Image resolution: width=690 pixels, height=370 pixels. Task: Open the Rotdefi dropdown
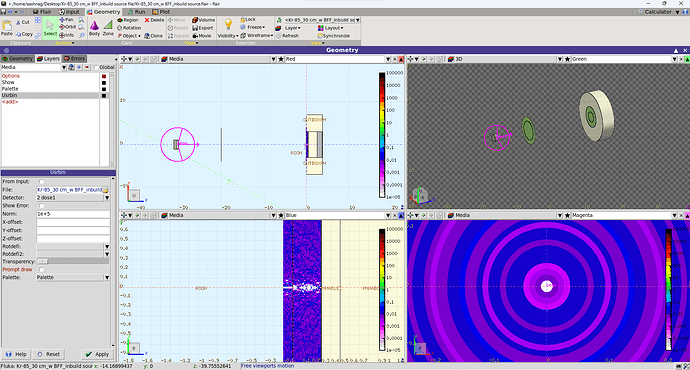pyautogui.click(x=106, y=246)
